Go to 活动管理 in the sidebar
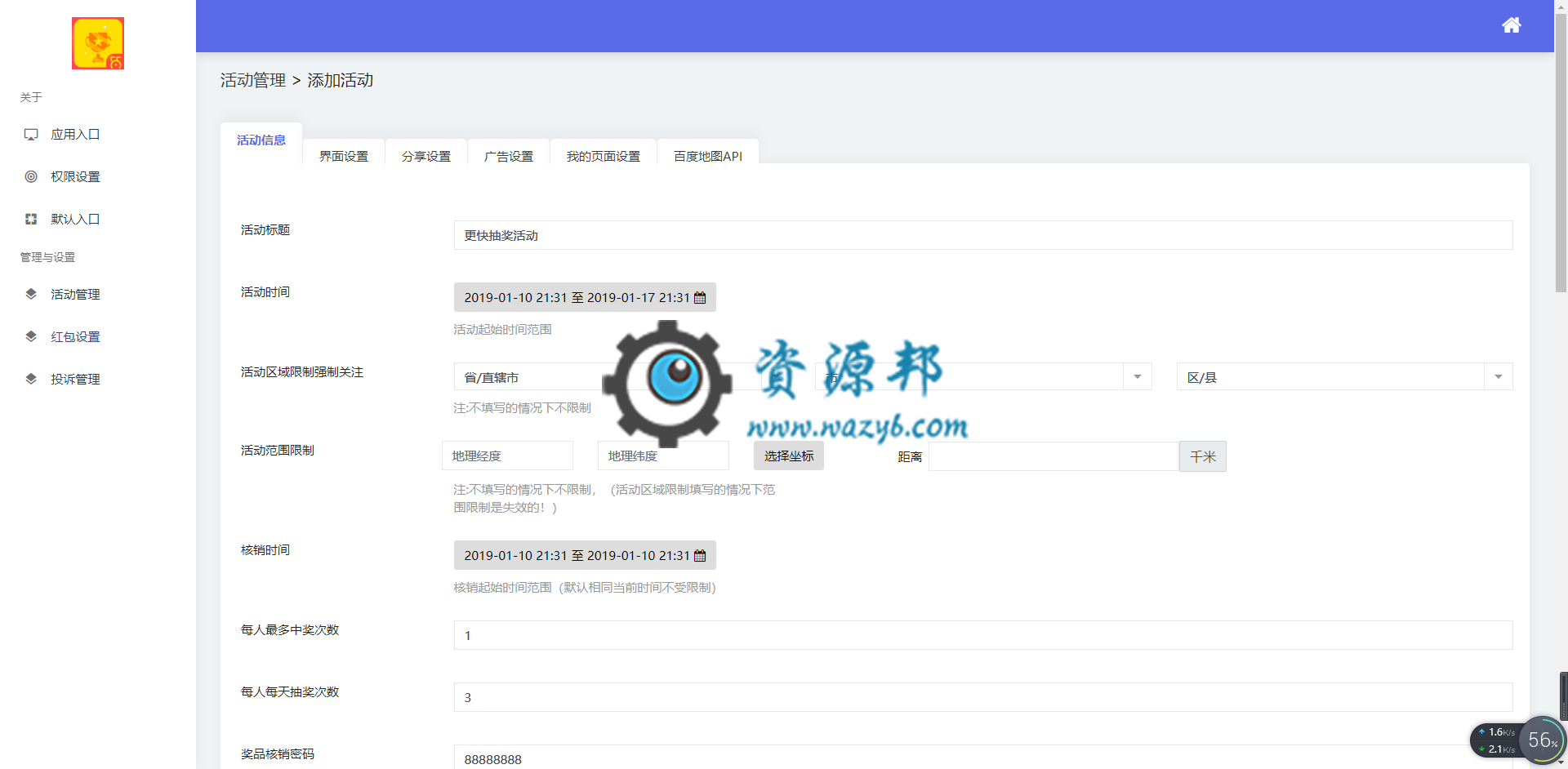Viewport: 1568px width, 769px height. (75, 295)
